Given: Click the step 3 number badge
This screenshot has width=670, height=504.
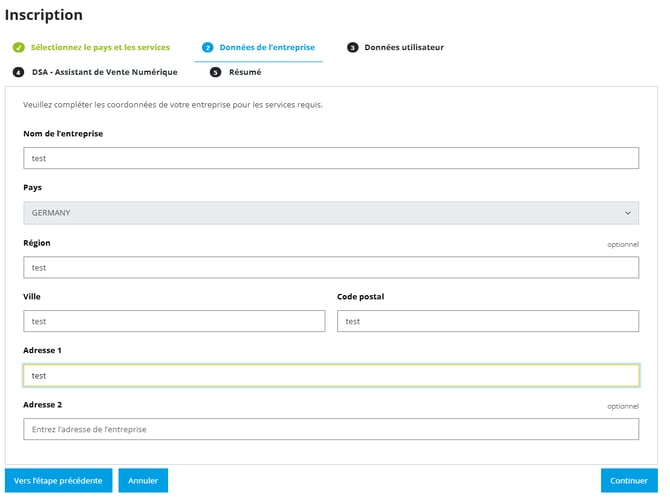Looking at the screenshot, I should pos(353,47).
